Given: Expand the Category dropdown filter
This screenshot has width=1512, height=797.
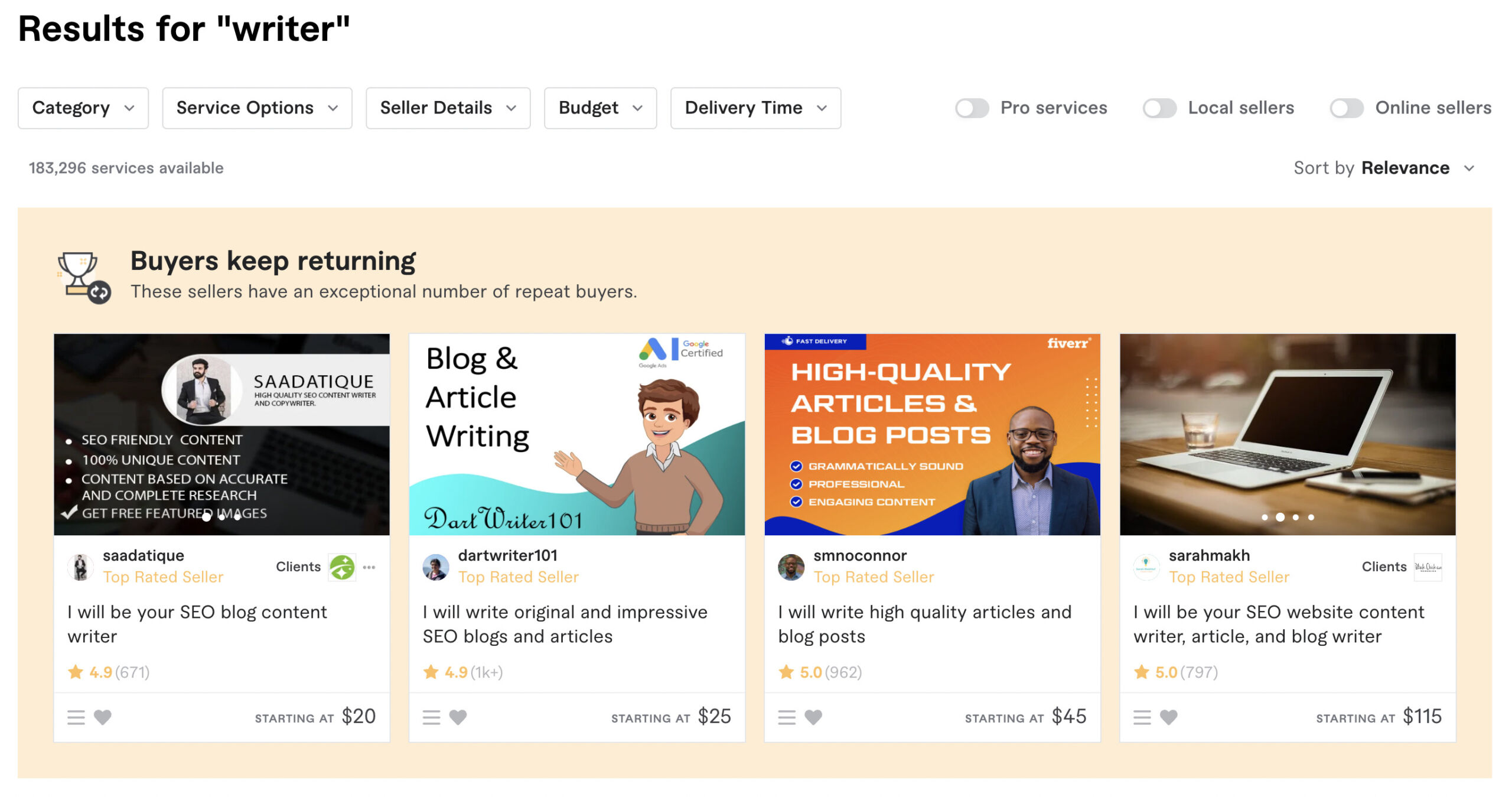Looking at the screenshot, I should click(x=82, y=107).
